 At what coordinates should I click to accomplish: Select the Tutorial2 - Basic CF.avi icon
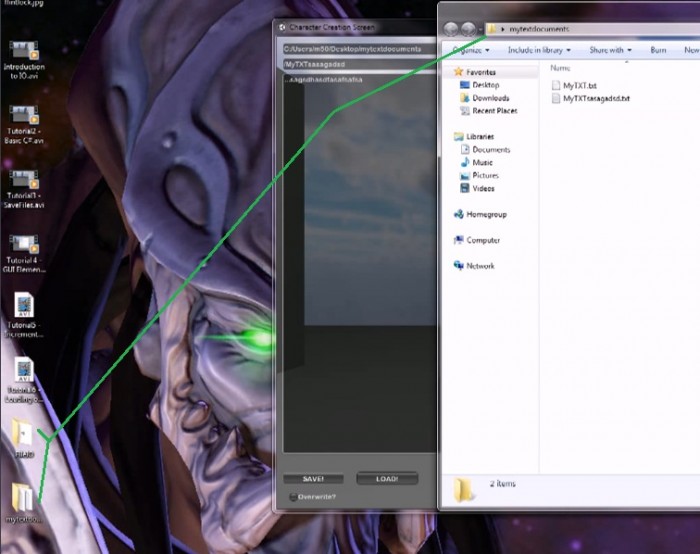tap(24, 125)
